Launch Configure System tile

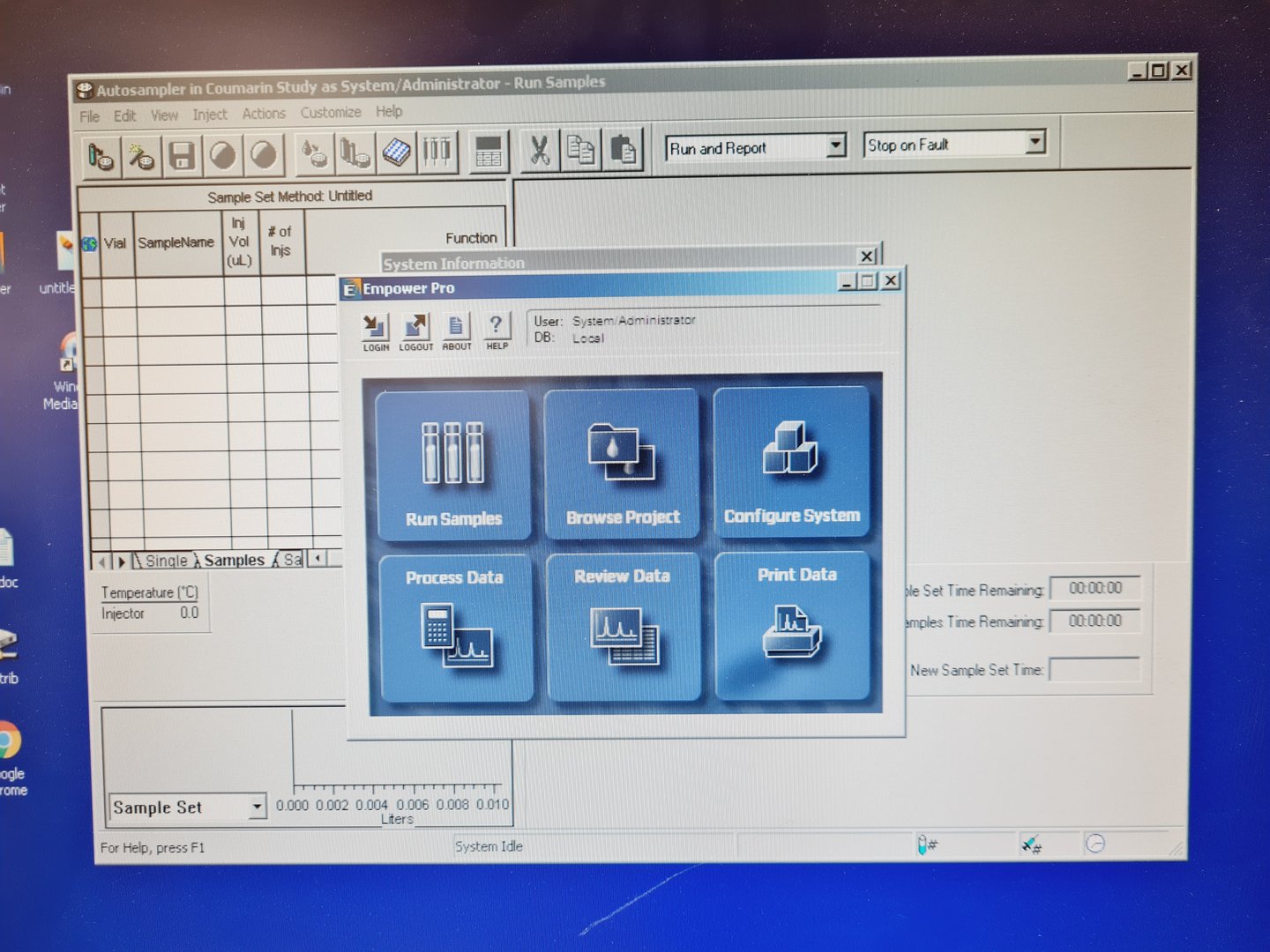(x=791, y=462)
